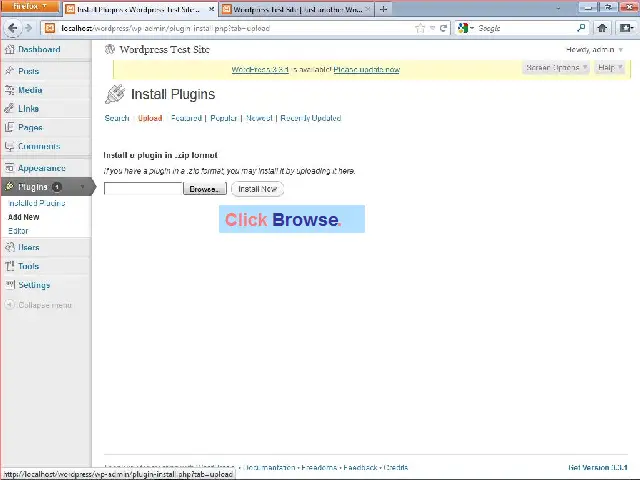This screenshot has width=640, height=480.
Task: Switch to the Recently Updated tab
Action: point(311,118)
